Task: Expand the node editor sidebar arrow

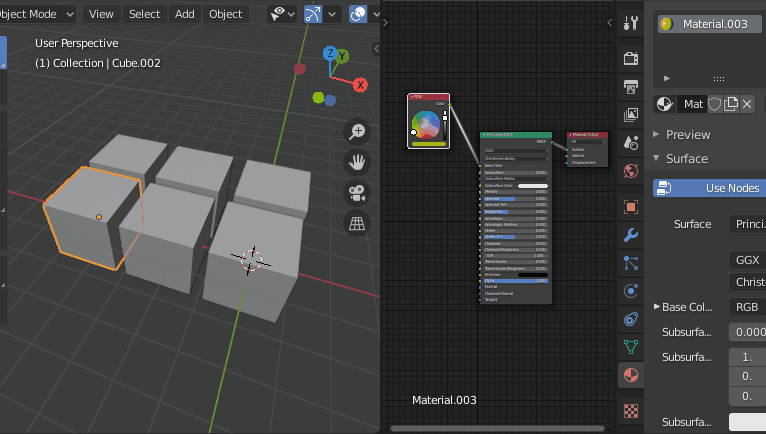Action: 609,22
